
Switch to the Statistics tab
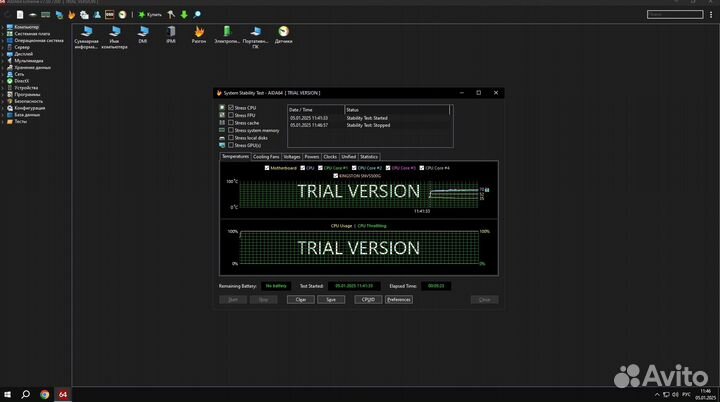coord(369,157)
